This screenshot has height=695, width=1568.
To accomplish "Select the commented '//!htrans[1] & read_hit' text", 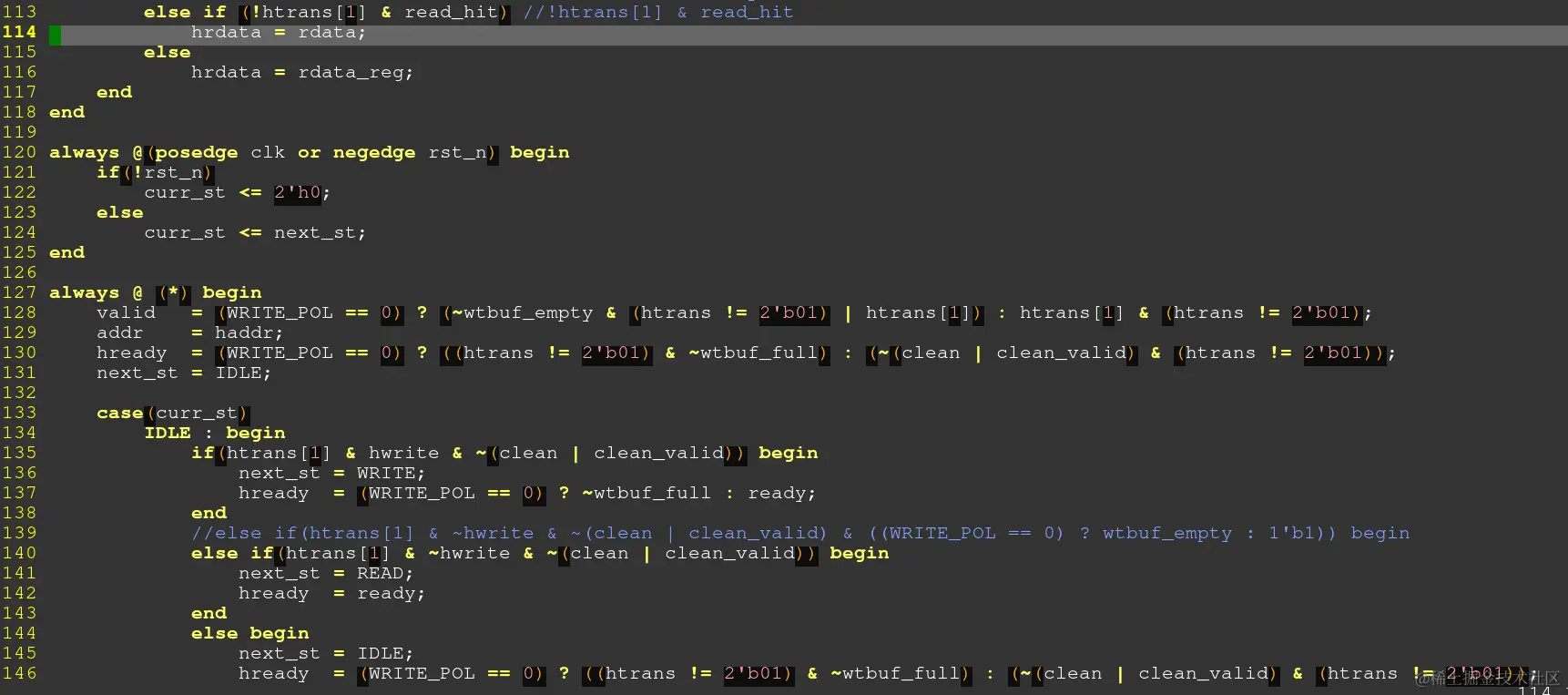I will 658,13.
